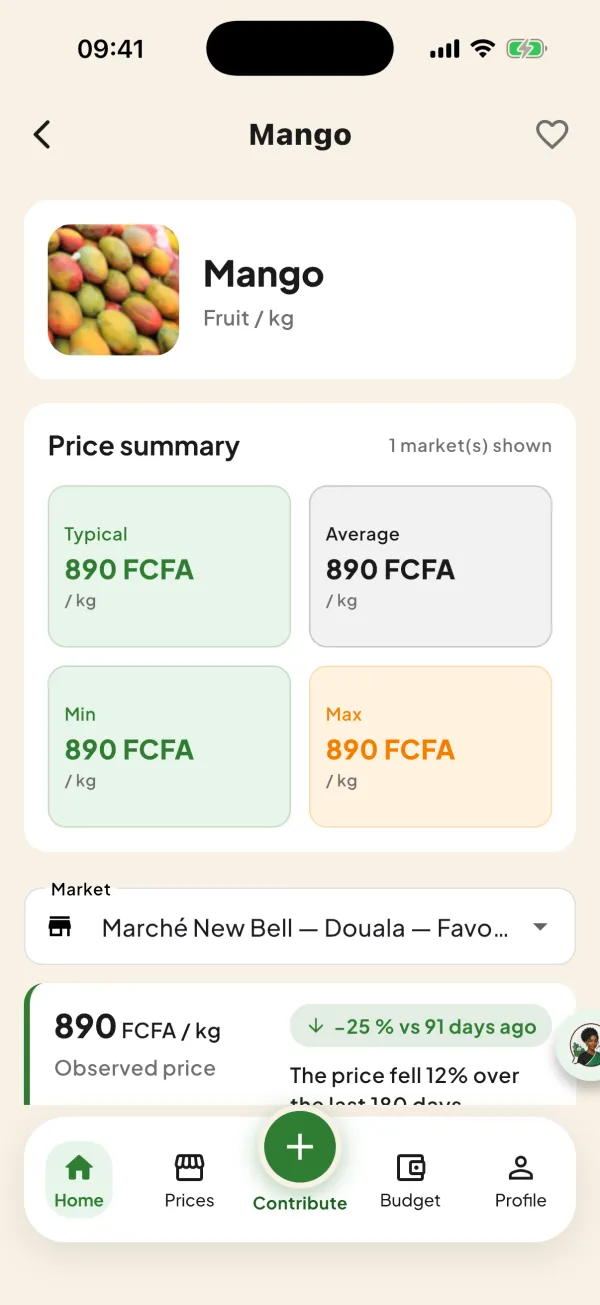Tap the orange Max price card
This screenshot has width=600, height=1305.
430,747
